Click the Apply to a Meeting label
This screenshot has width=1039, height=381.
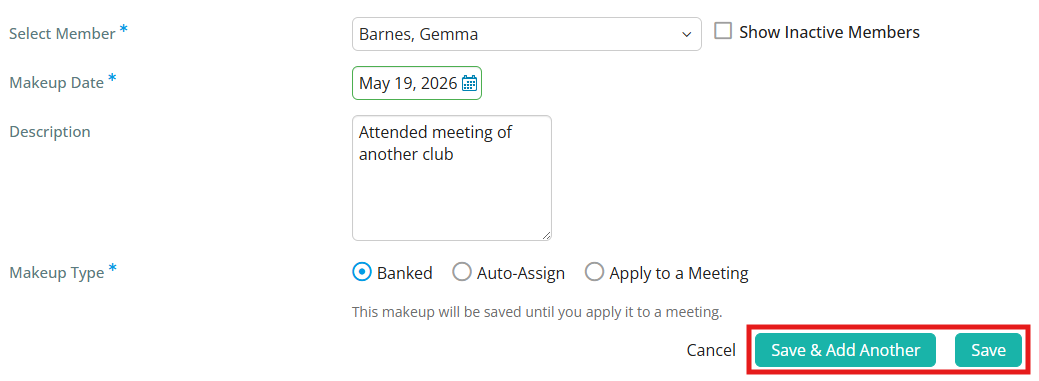pos(679,273)
